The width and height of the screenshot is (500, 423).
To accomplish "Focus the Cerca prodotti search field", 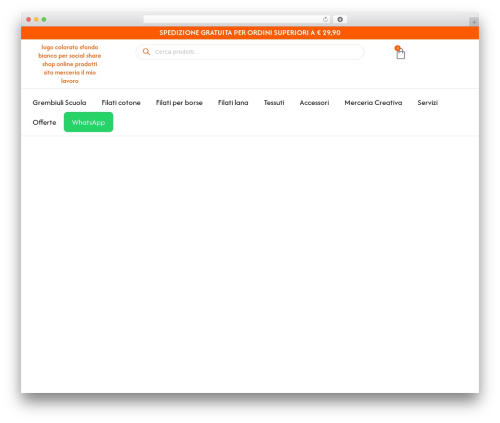I will tap(250, 52).
